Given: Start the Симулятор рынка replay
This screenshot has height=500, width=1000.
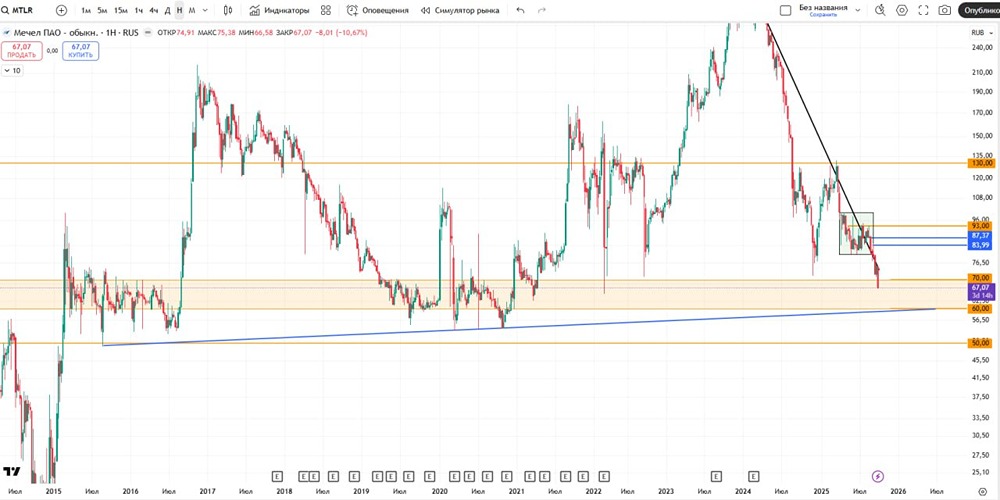Looking at the screenshot, I should click(460, 10).
